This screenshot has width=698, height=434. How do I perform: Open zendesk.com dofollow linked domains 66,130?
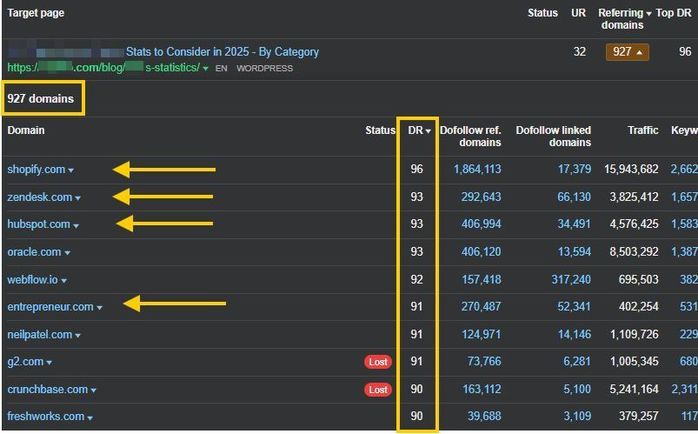click(574, 197)
